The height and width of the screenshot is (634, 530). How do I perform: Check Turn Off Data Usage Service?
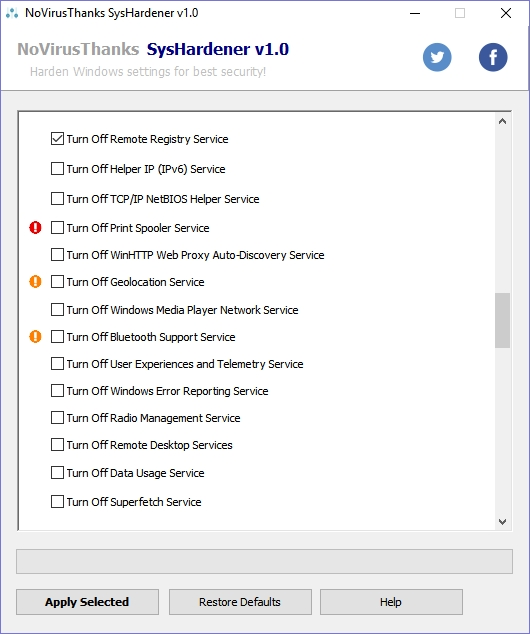(x=57, y=473)
